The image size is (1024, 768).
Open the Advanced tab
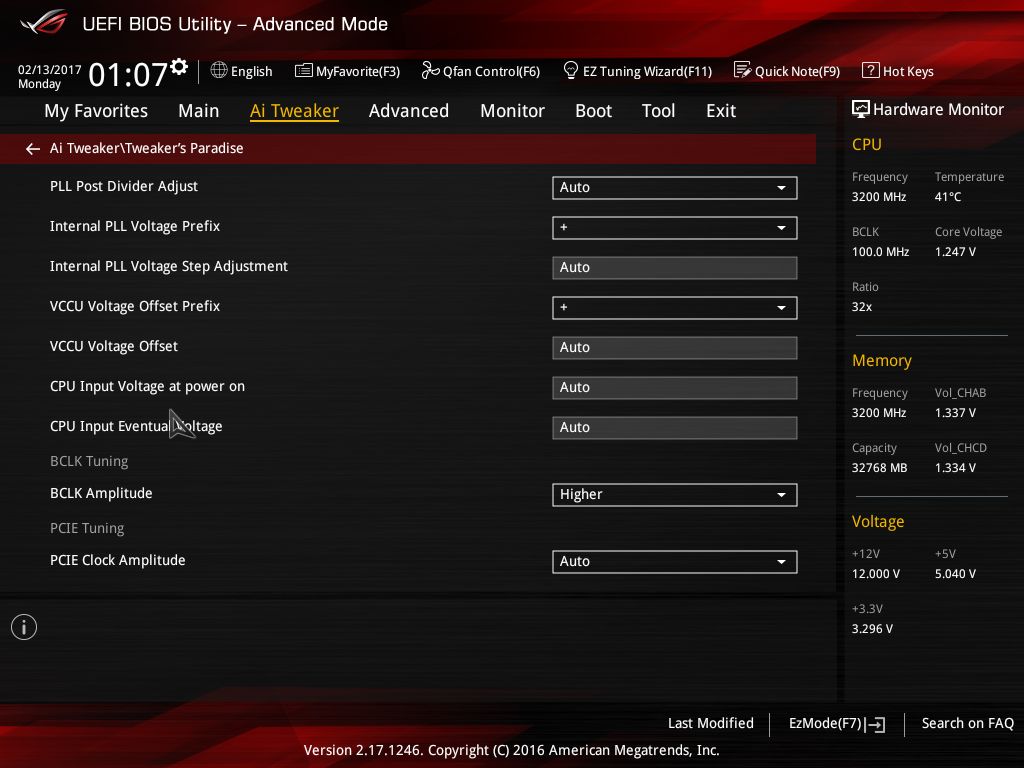(x=409, y=111)
